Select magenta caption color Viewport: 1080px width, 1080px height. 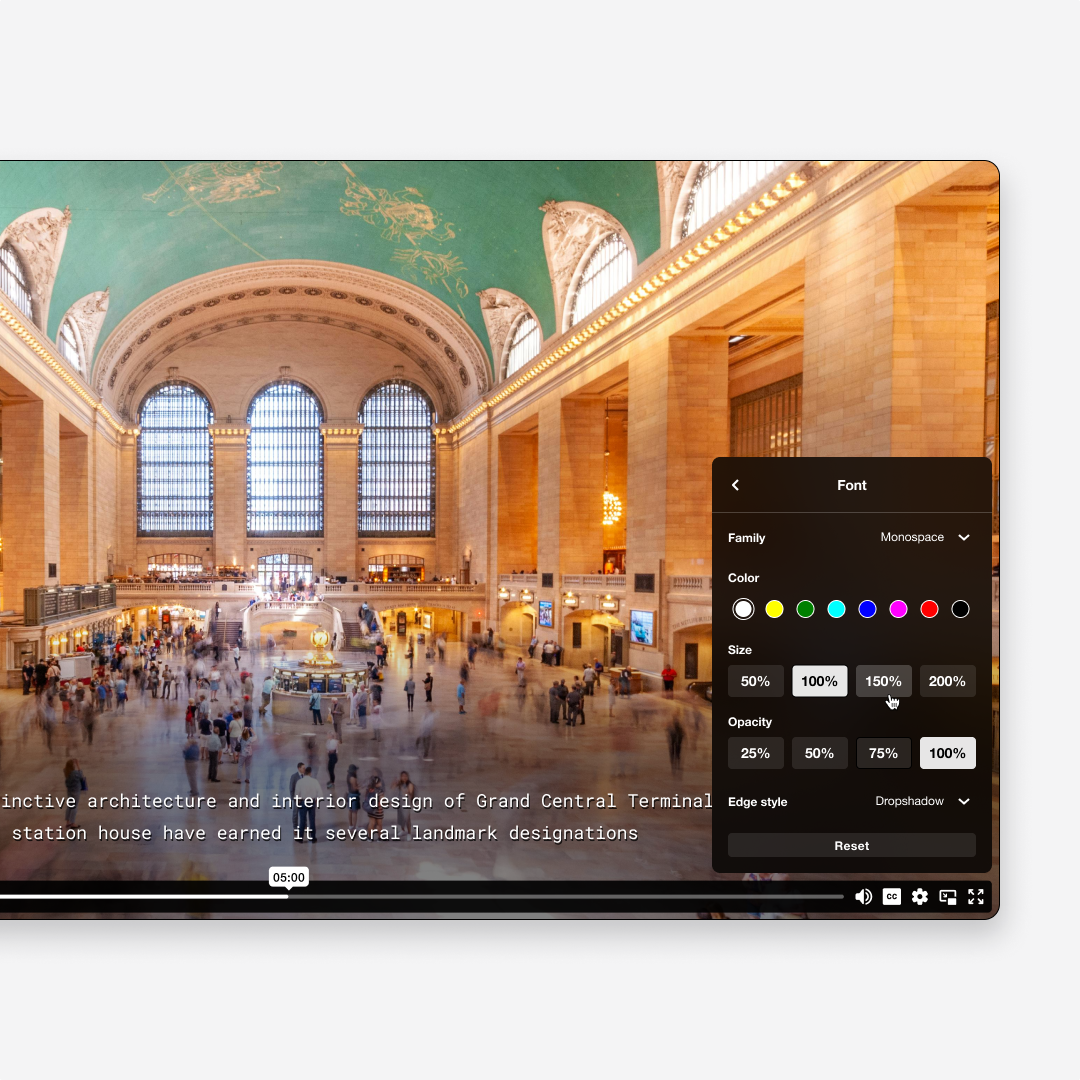[898, 609]
